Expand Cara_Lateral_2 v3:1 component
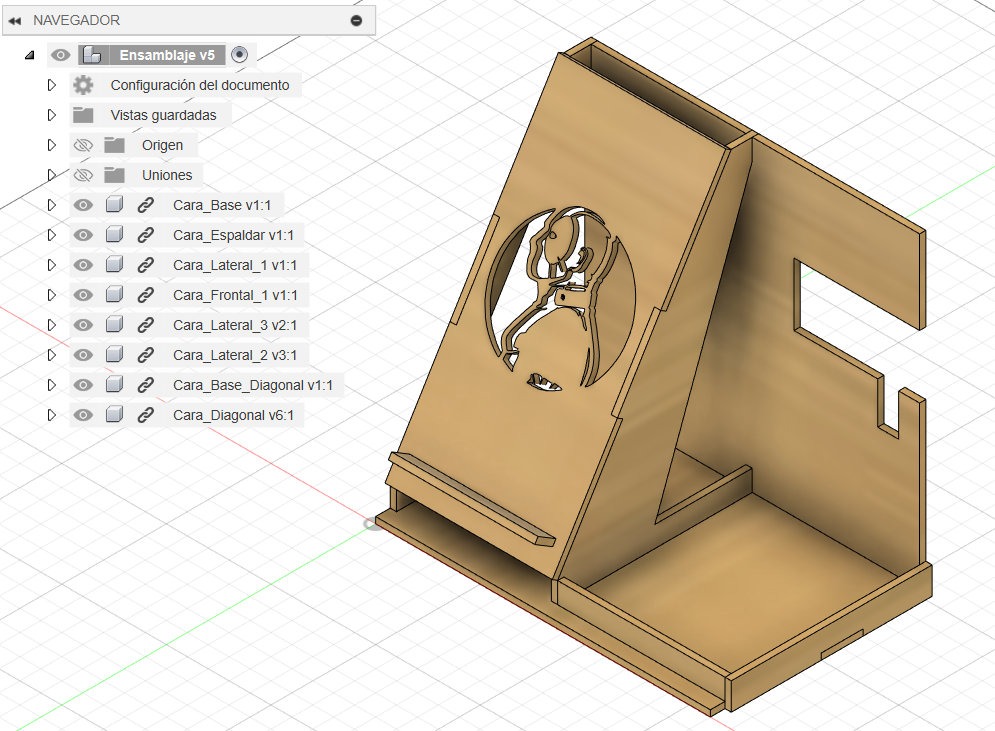The width and height of the screenshot is (995, 731). coord(52,355)
